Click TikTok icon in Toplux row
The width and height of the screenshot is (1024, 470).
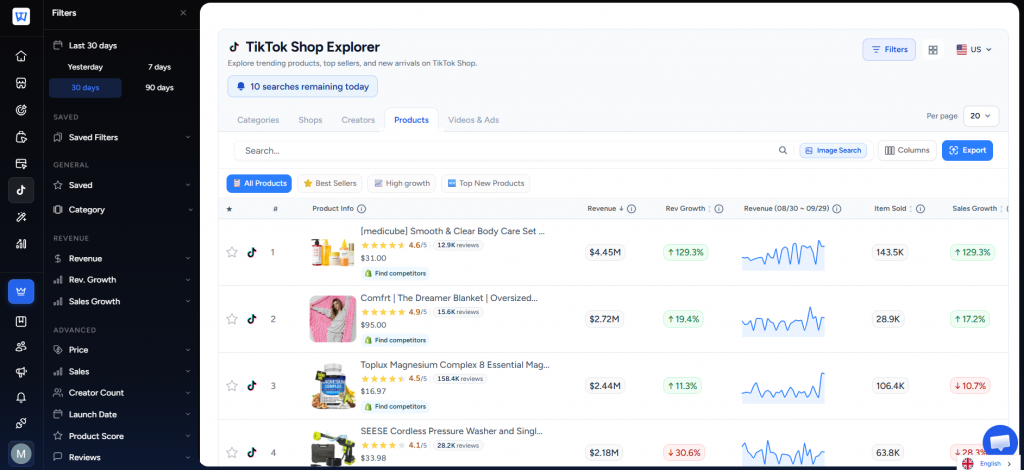tap(252, 386)
